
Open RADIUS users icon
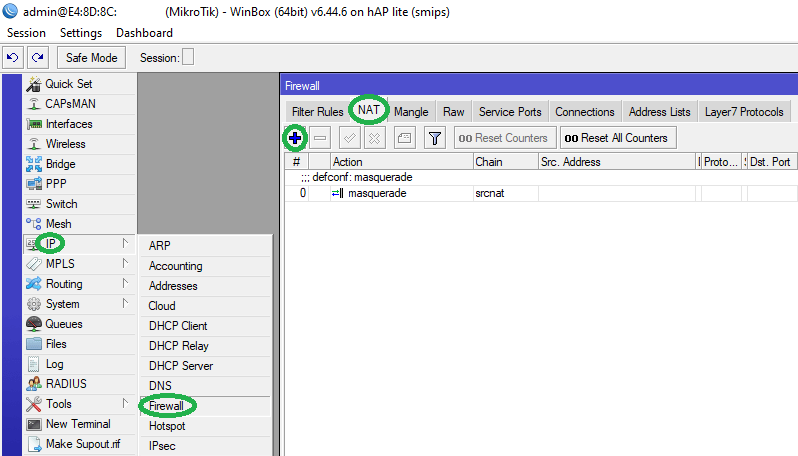[x=34, y=384]
